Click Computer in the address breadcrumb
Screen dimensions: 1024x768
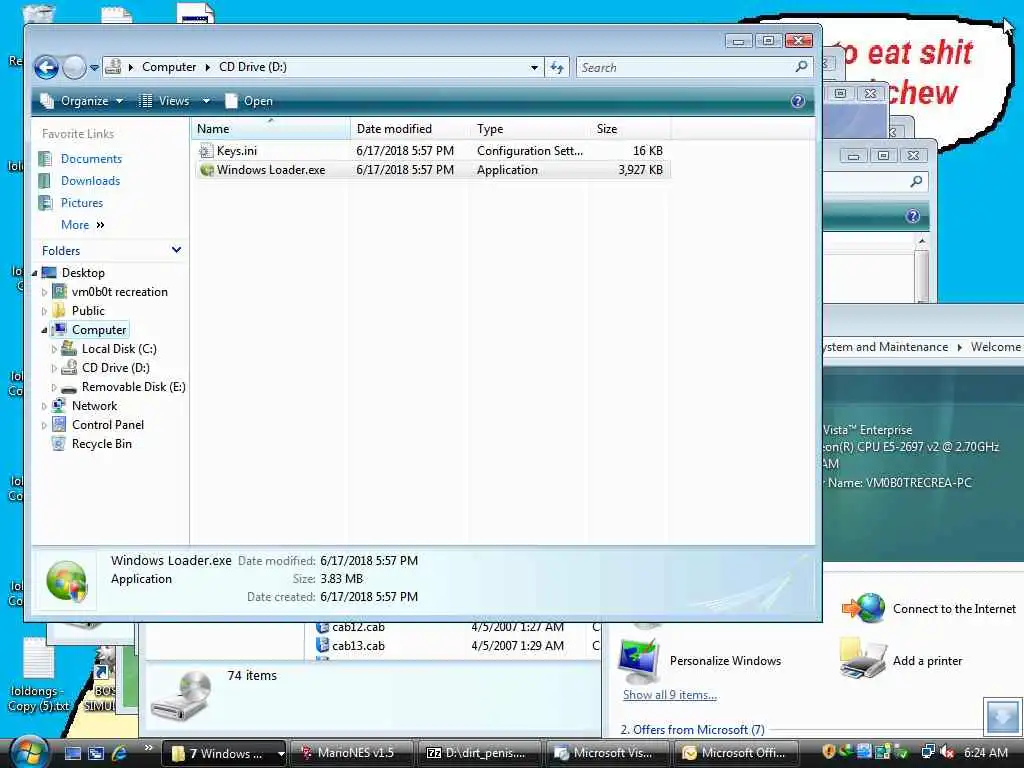[x=169, y=67]
